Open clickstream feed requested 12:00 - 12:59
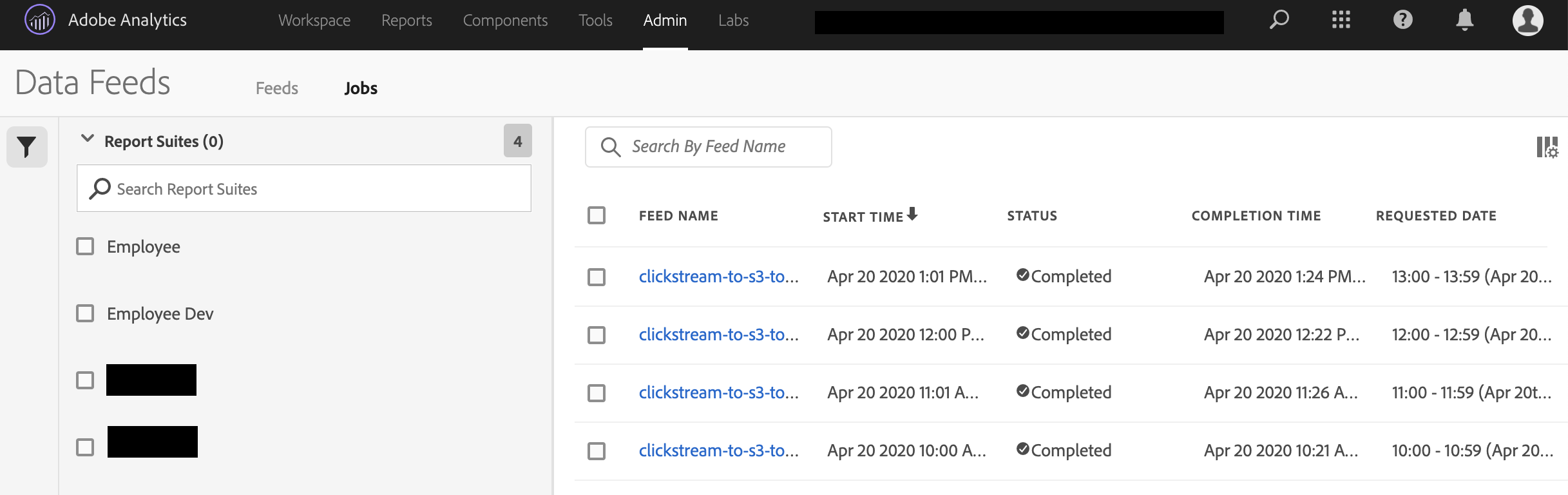 click(x=718, y=335)
